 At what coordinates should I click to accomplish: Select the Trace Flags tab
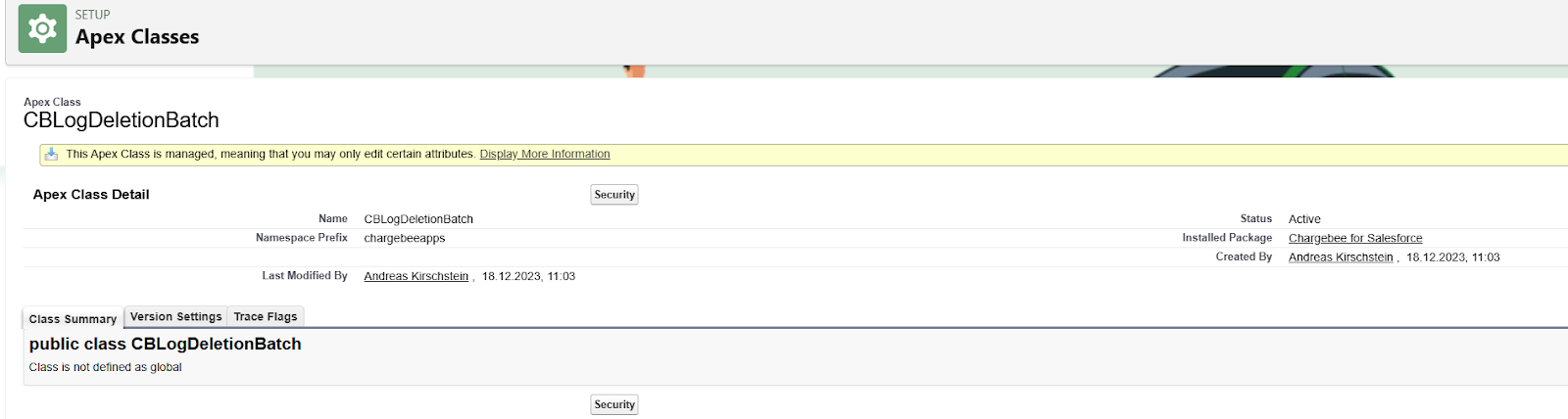(266, 317)
